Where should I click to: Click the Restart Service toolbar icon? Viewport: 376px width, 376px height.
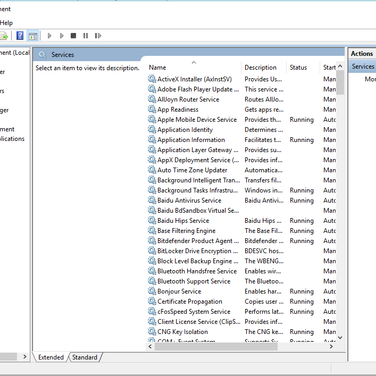point(98,35)
